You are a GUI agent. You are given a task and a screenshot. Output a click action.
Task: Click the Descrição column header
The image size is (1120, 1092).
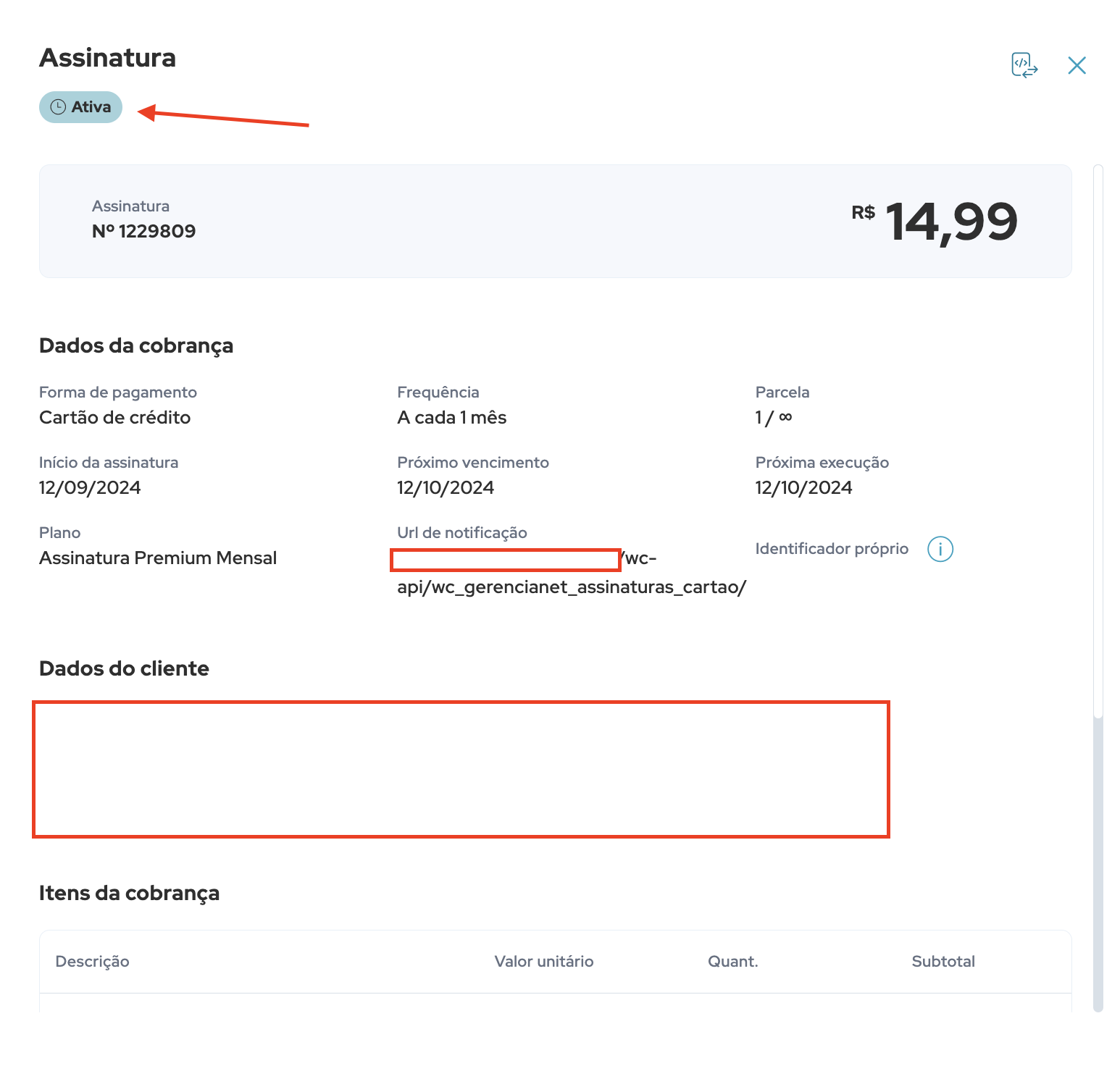(x=92, y=962)
